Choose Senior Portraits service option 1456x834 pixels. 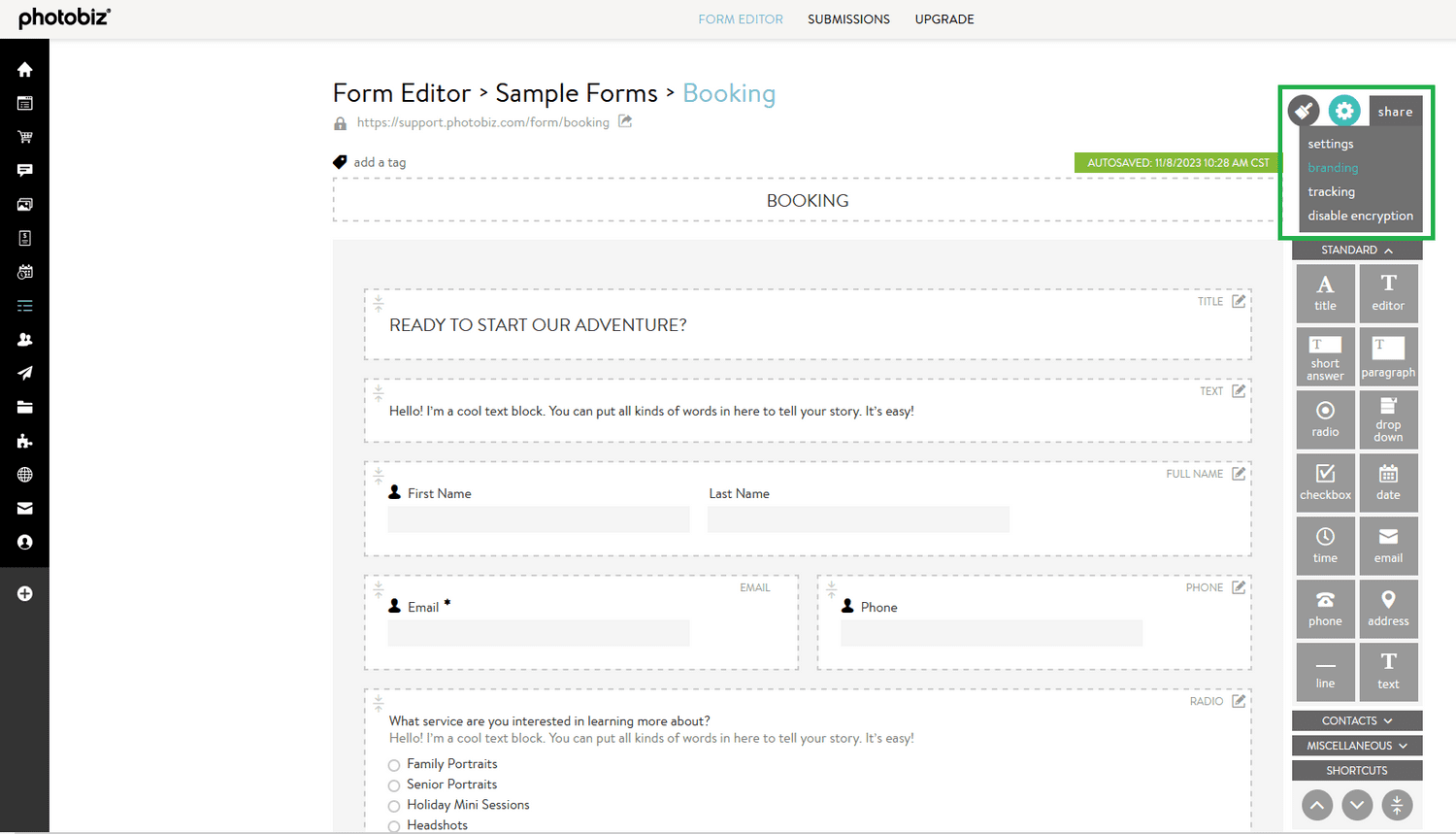393,784
